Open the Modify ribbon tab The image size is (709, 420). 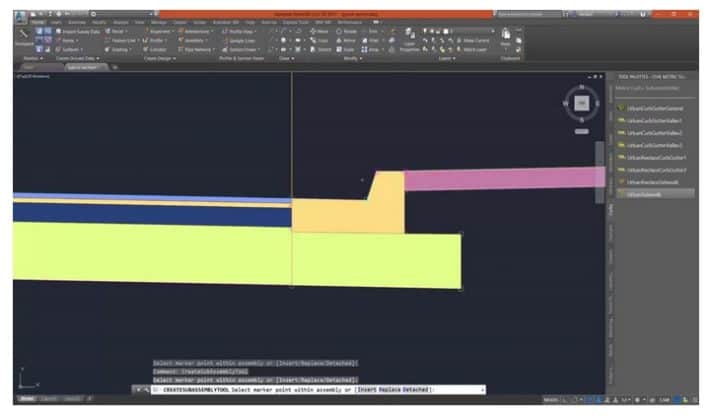(x=99, y=22)
